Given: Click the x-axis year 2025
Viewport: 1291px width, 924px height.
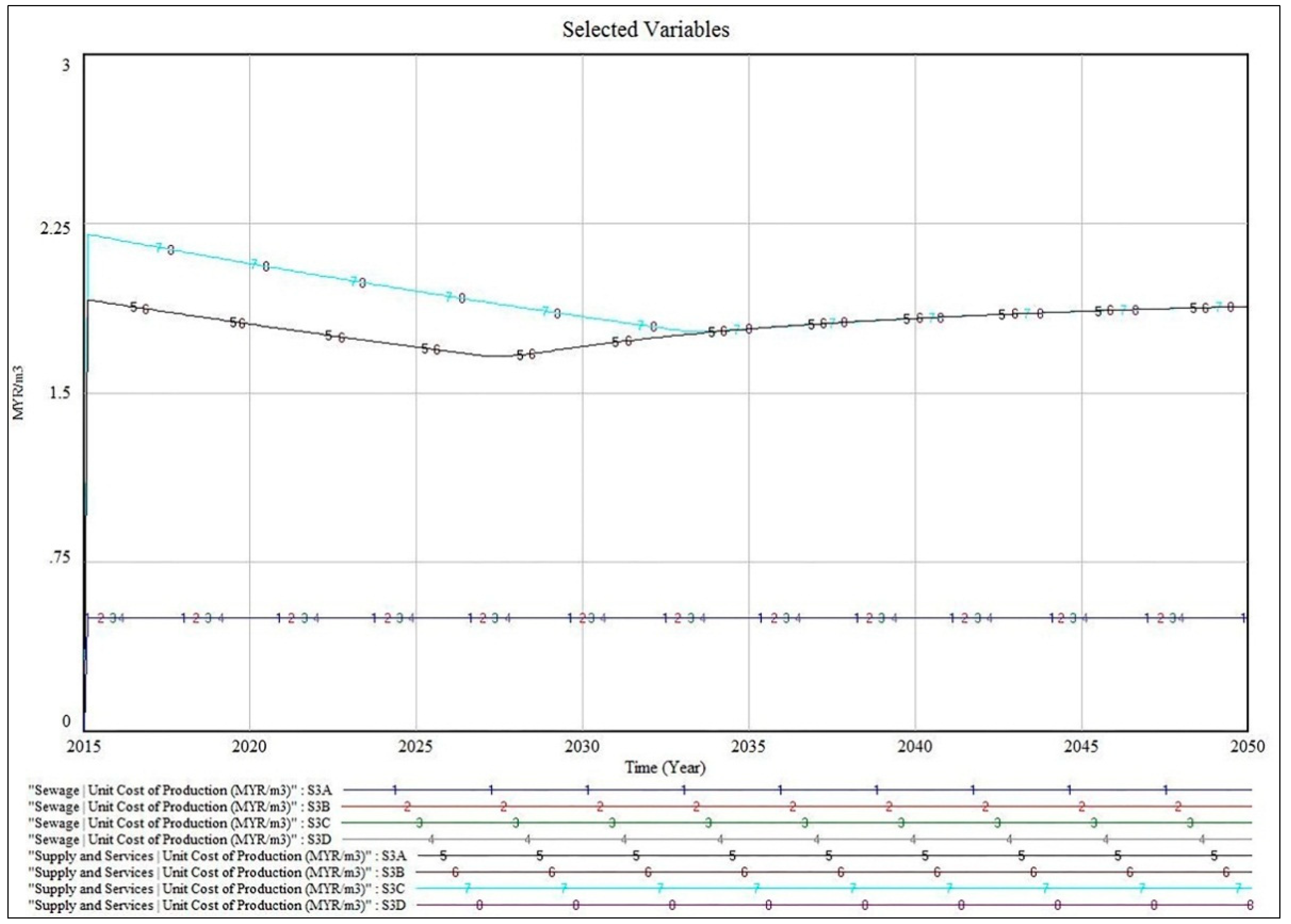Looking at the screenshot, I should tap(415, 746).
